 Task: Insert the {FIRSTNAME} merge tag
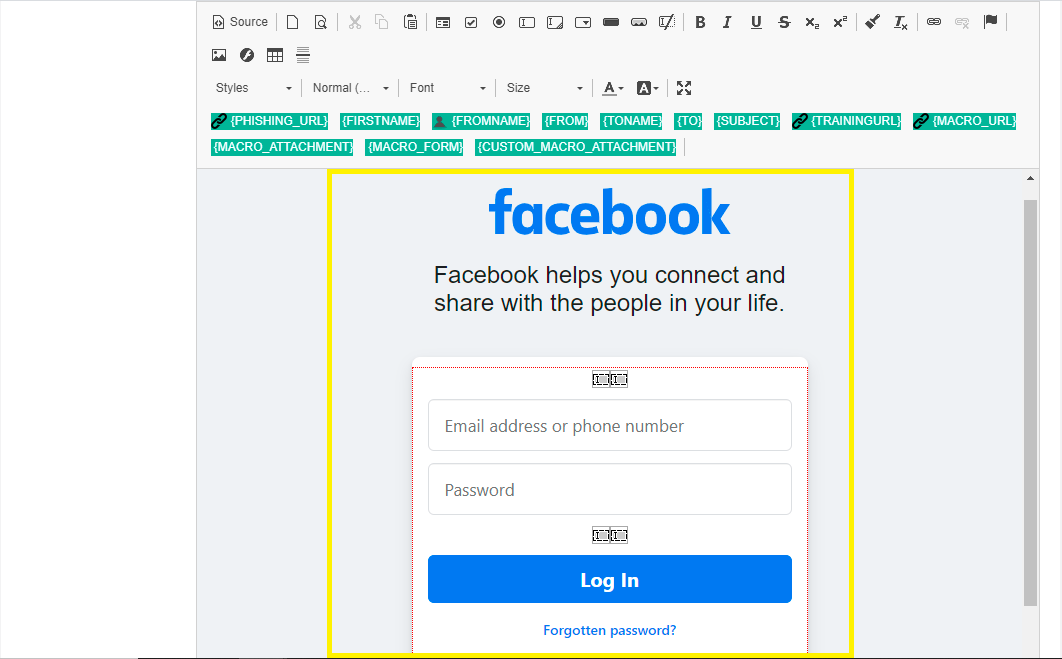pyautogui.click(x=380, y=121)
